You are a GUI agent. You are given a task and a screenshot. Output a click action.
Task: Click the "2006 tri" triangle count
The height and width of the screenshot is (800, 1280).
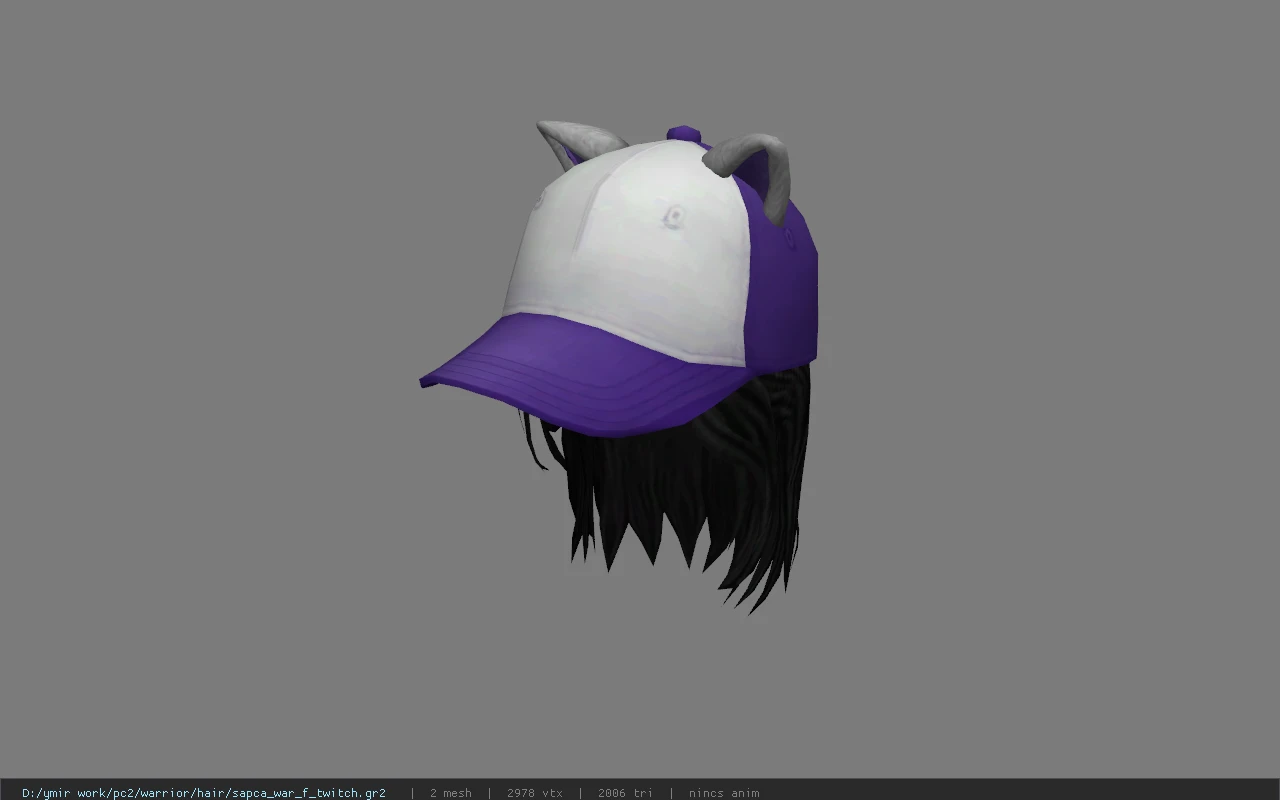coord(625,793)
